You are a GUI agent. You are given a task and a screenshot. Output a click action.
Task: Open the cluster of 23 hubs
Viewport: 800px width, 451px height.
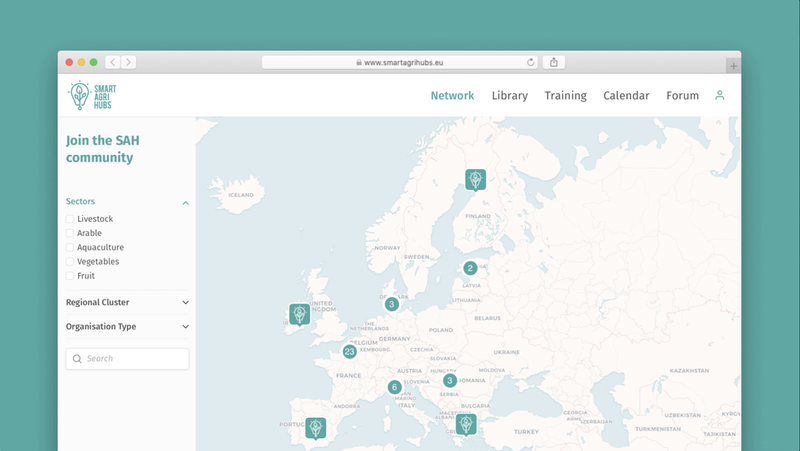coord(349,352)
